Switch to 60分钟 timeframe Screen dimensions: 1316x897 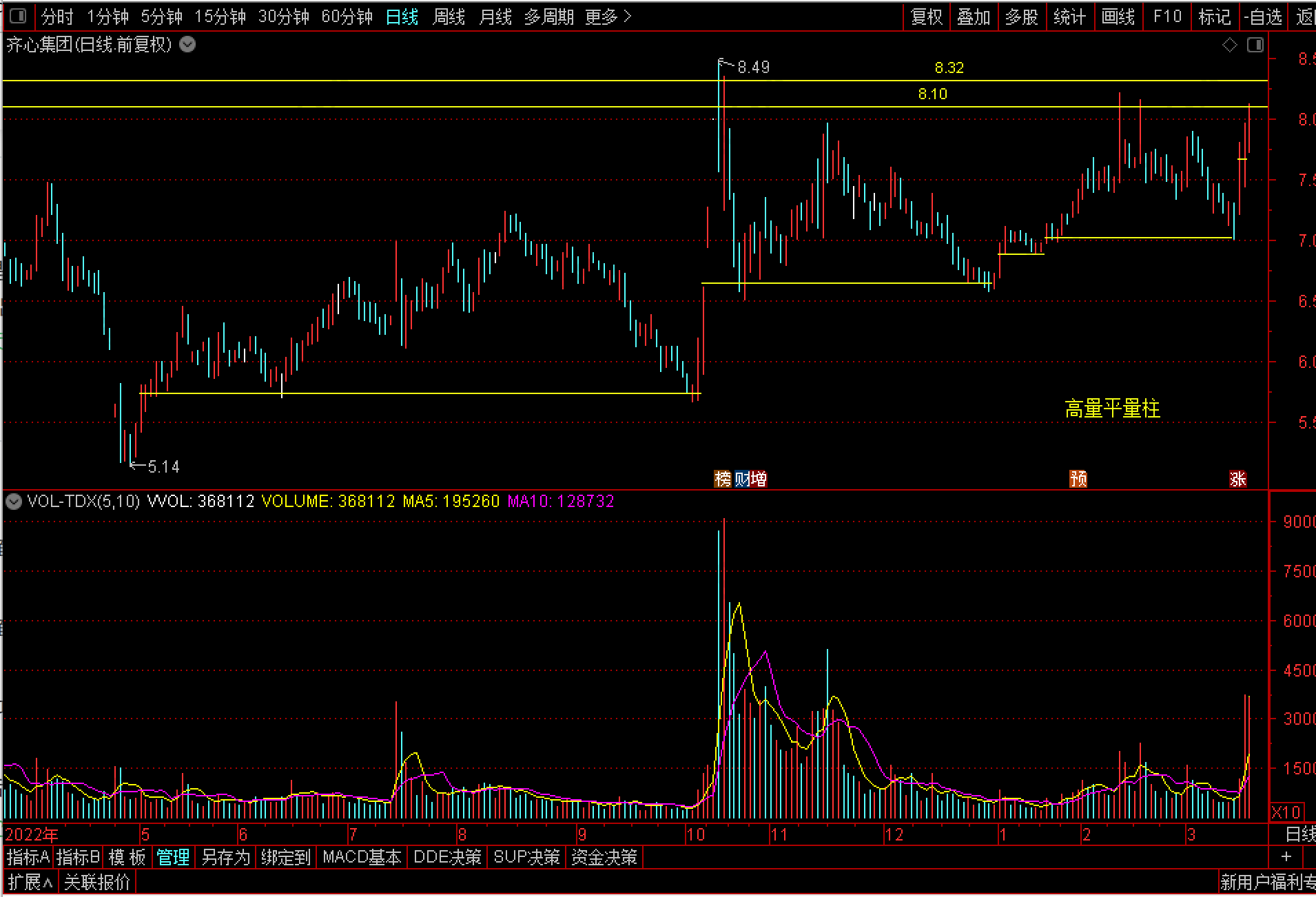pos(347,17)
